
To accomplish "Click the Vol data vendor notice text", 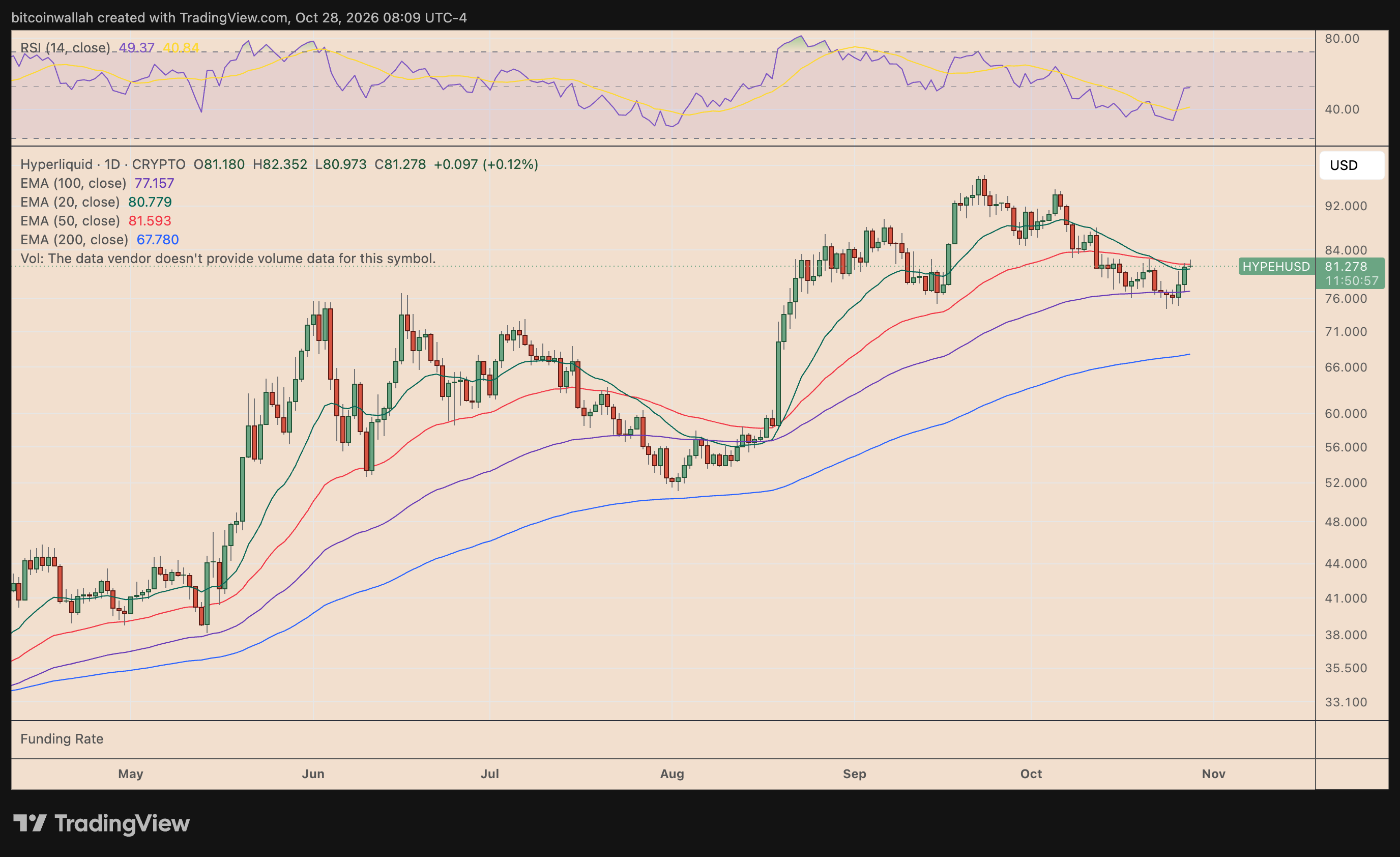I will click(228, 259).
